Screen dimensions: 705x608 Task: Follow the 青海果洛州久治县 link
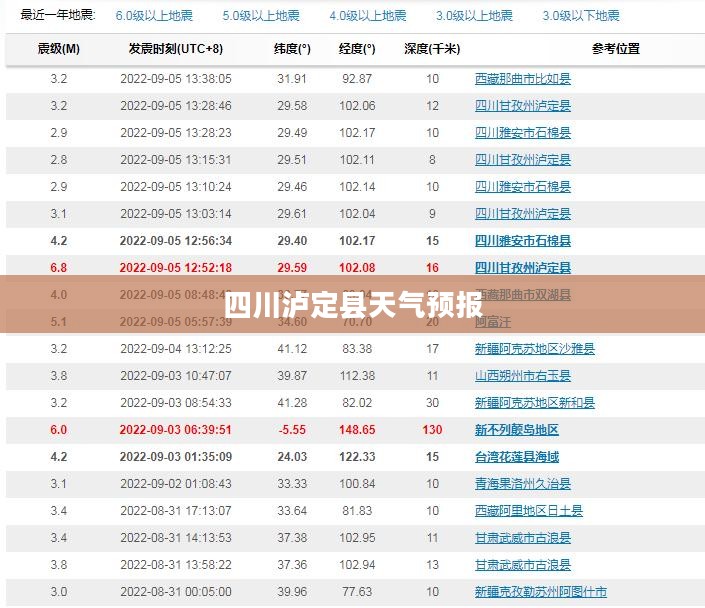[523, 484]
